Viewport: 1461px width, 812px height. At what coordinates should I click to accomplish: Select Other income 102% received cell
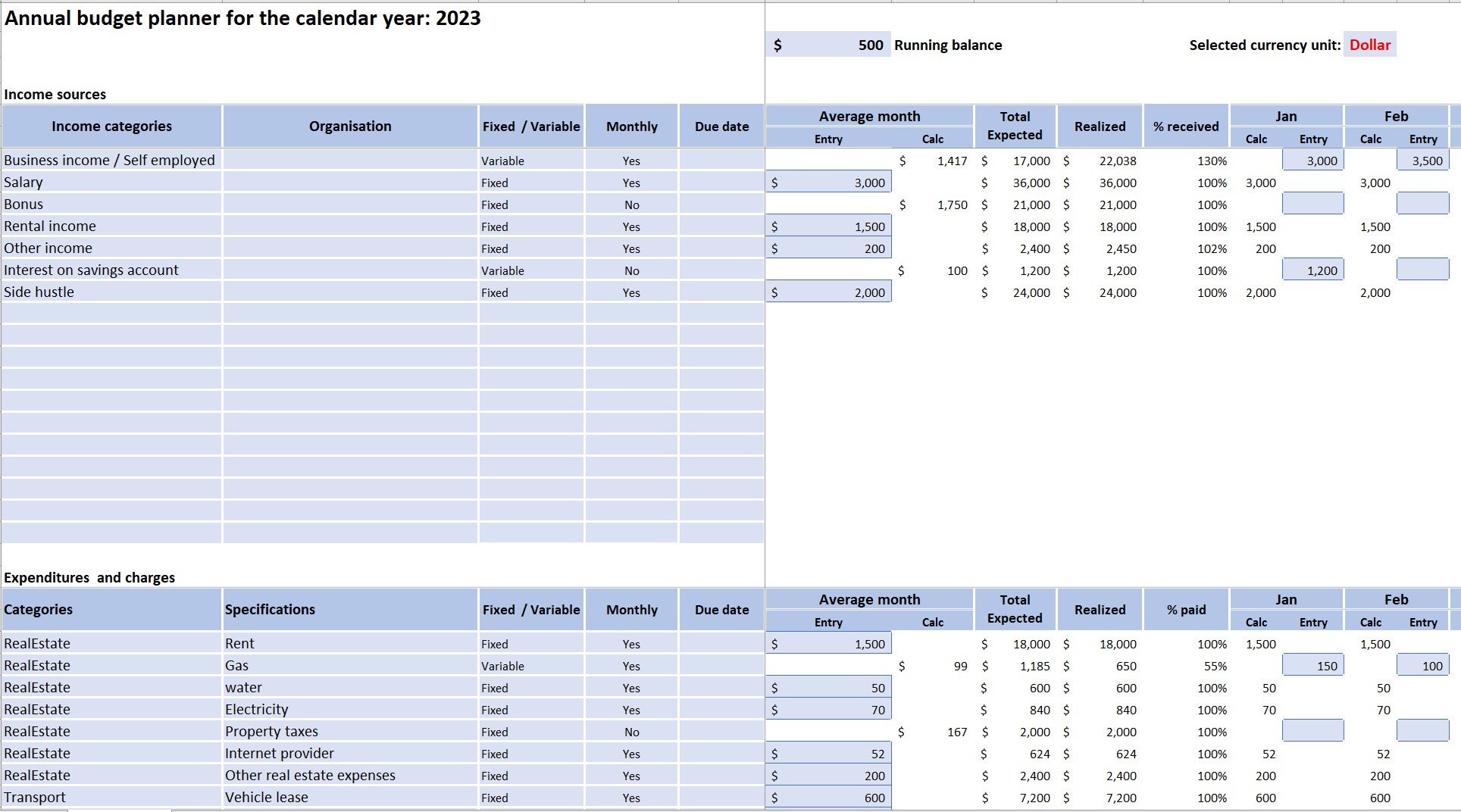point(1186,248)
